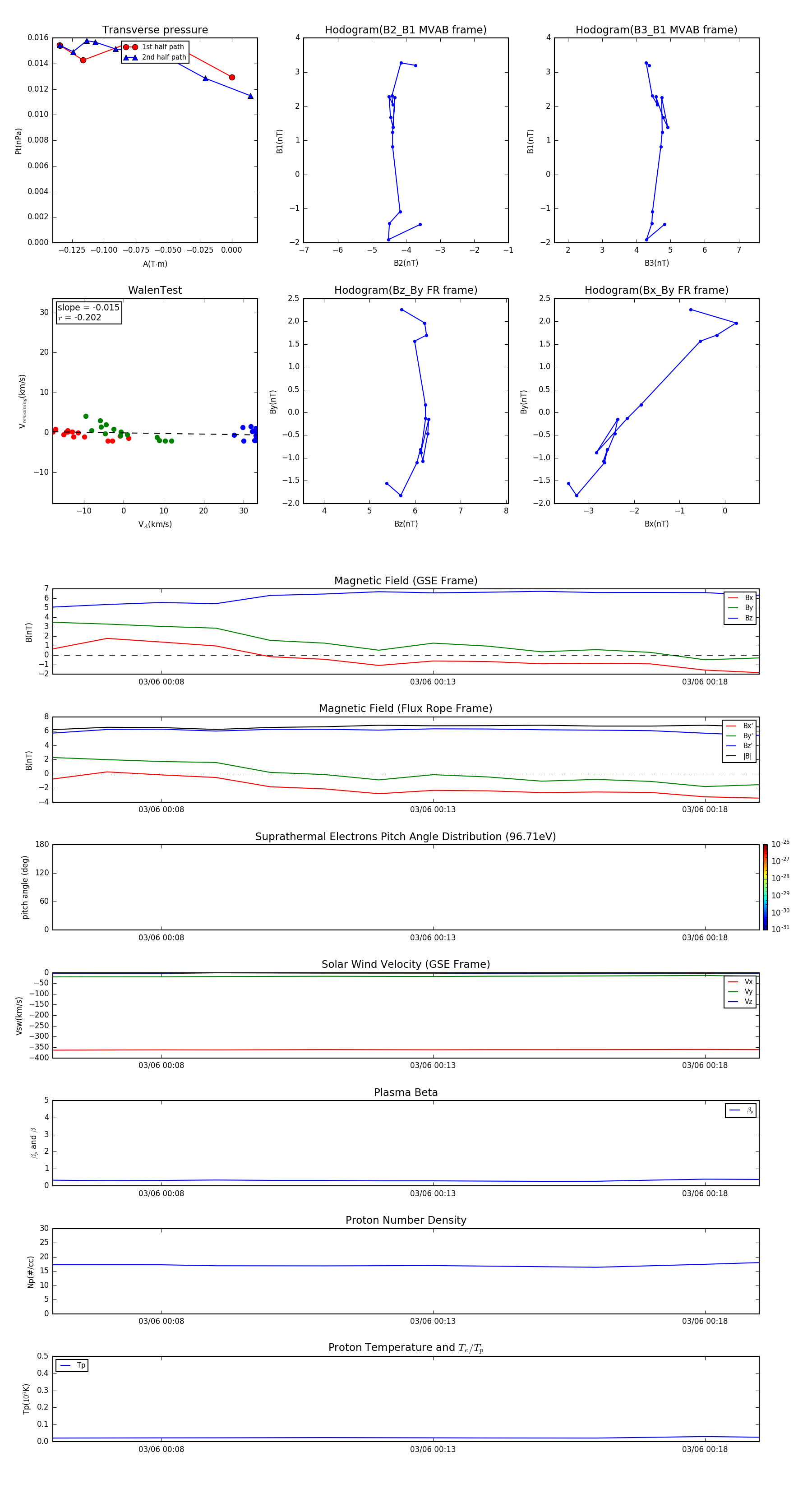This screenshot has height=1489, width=812.
Task: Click 'Bz' legend entry in GSE plot
Action: (x=740, y=619)
